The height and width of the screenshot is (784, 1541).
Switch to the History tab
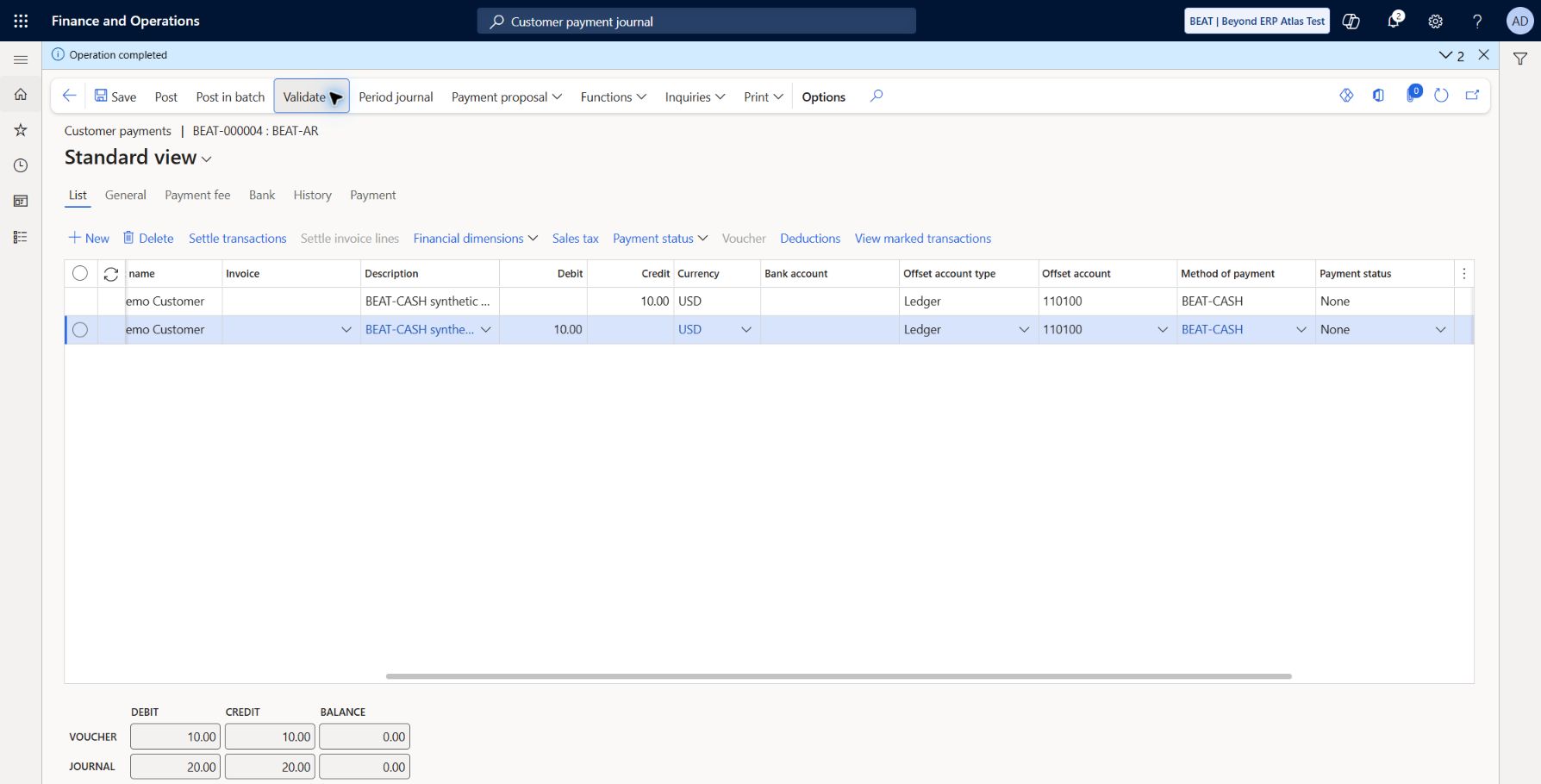[x=312, y=195]
